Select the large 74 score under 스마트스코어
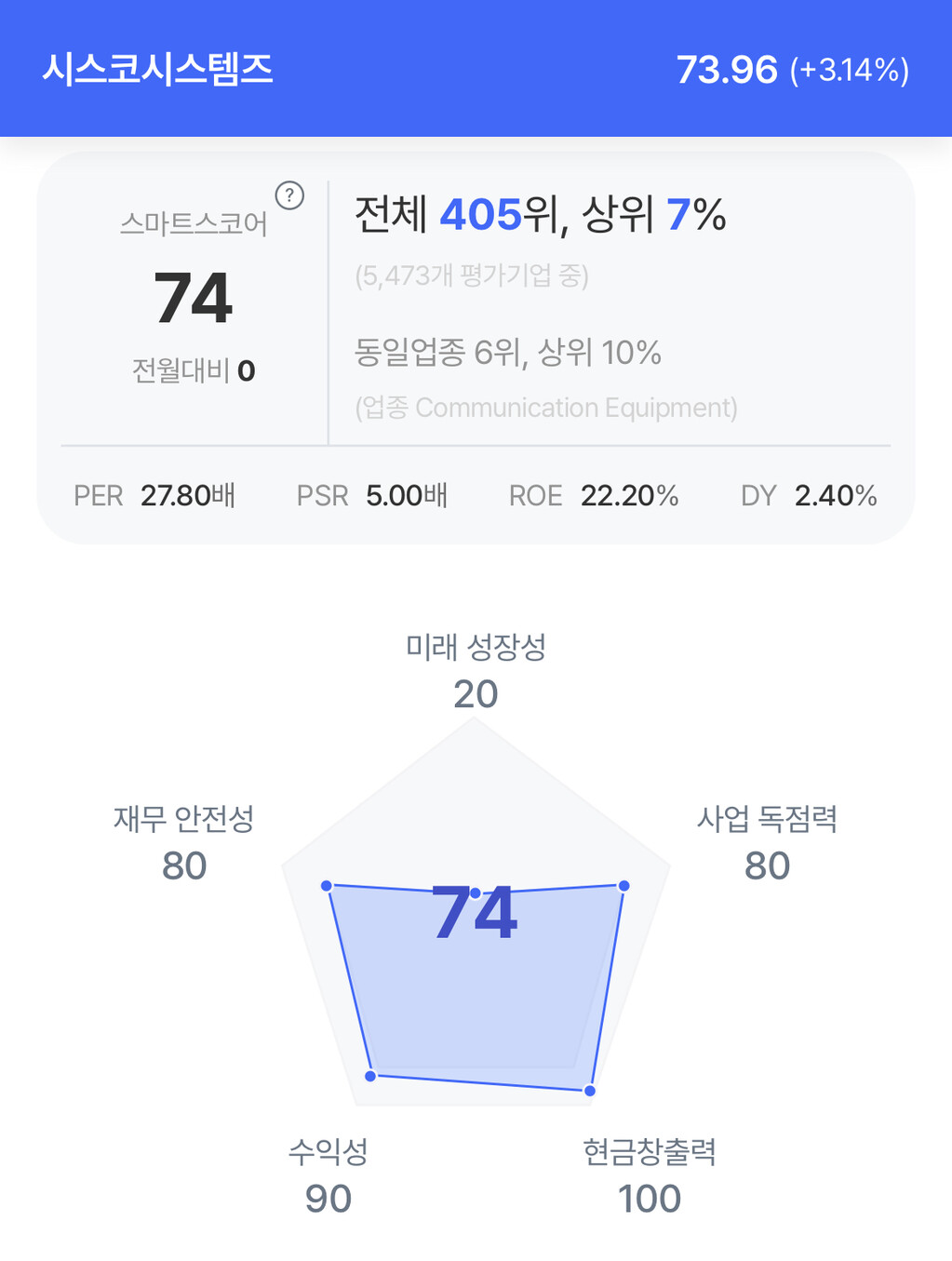This screenshot has width=952, height=1261. (x=193, y=298)
